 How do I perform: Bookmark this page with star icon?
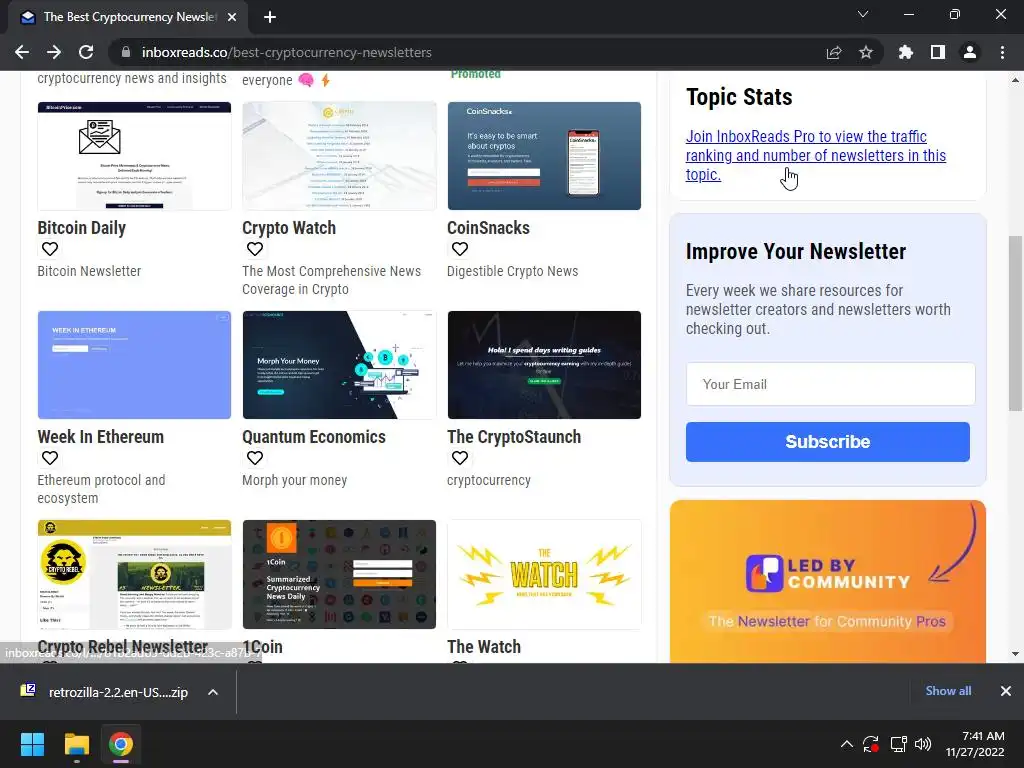click(x=866, y=52)
